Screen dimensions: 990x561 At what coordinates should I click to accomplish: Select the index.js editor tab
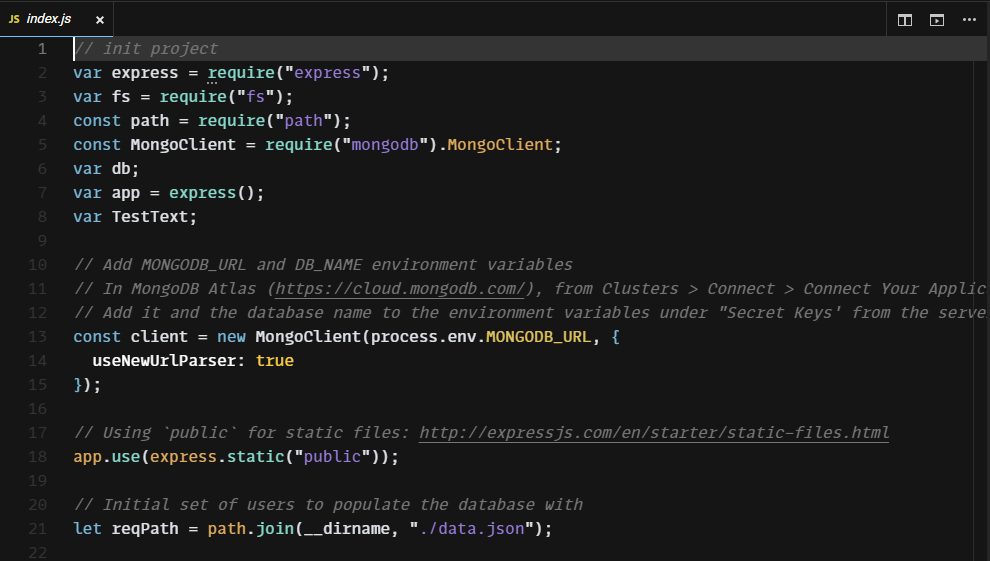point(57,19)
